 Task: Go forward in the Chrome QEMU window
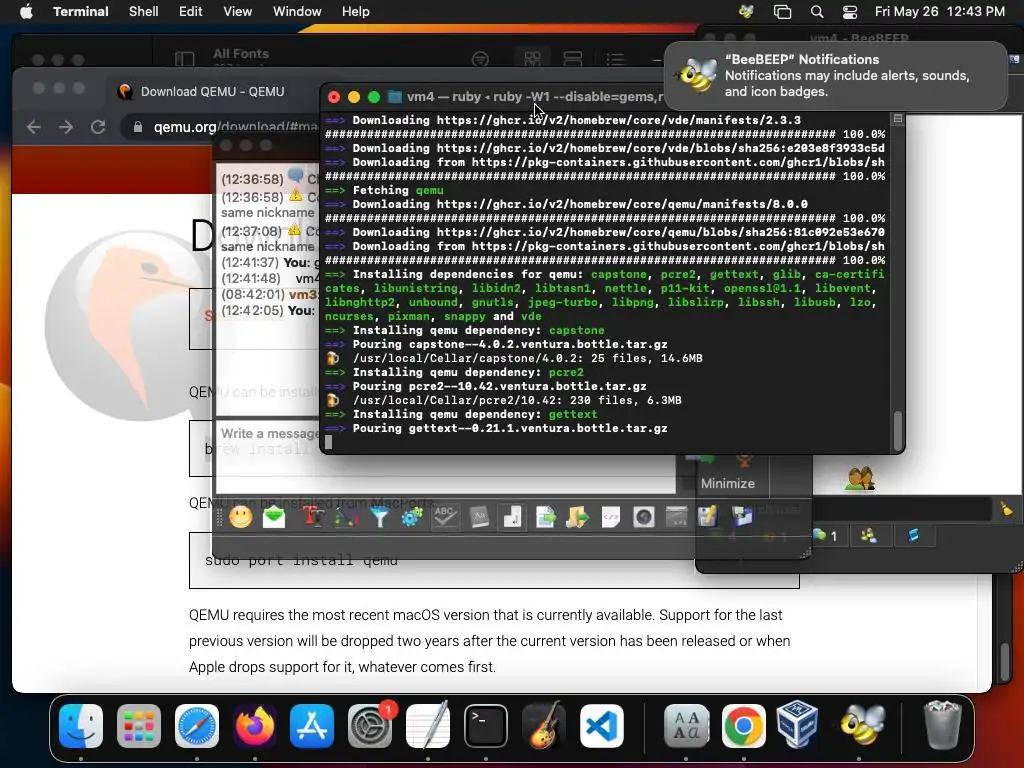coord(66,127)
